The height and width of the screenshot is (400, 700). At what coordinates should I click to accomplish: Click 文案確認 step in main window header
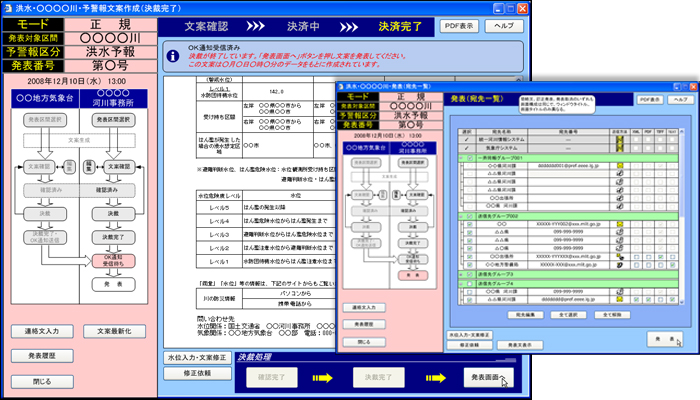click(206, 27)
